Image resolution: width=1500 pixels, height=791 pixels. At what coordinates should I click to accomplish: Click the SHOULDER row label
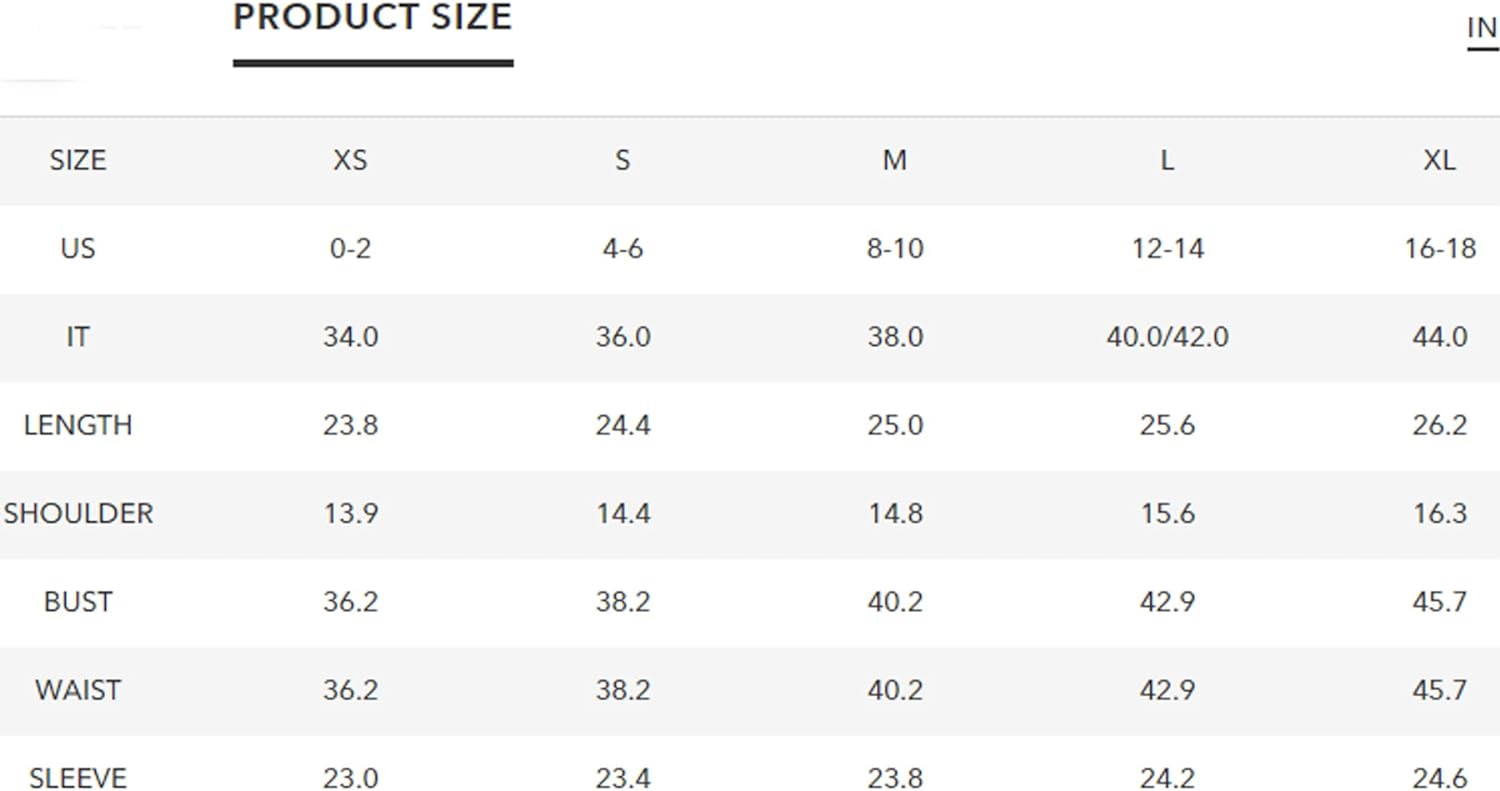(x=78, y=513)
